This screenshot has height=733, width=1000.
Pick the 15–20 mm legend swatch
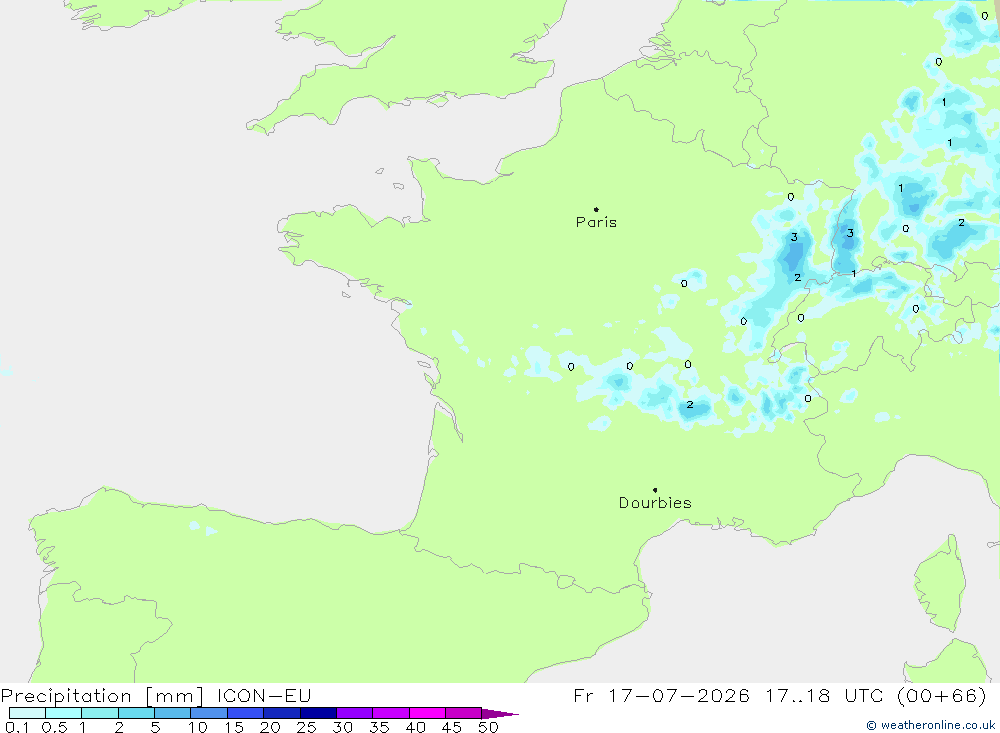coord(246,713)
